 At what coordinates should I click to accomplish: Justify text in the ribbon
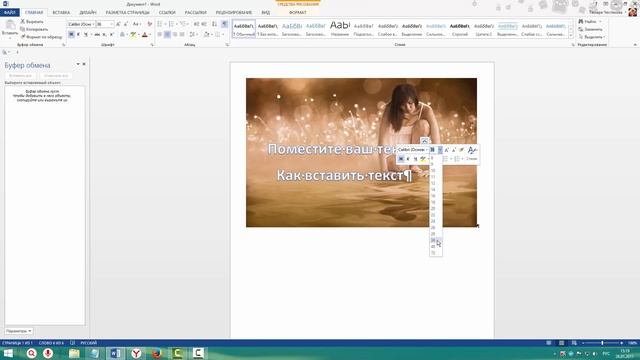point(182,34)
